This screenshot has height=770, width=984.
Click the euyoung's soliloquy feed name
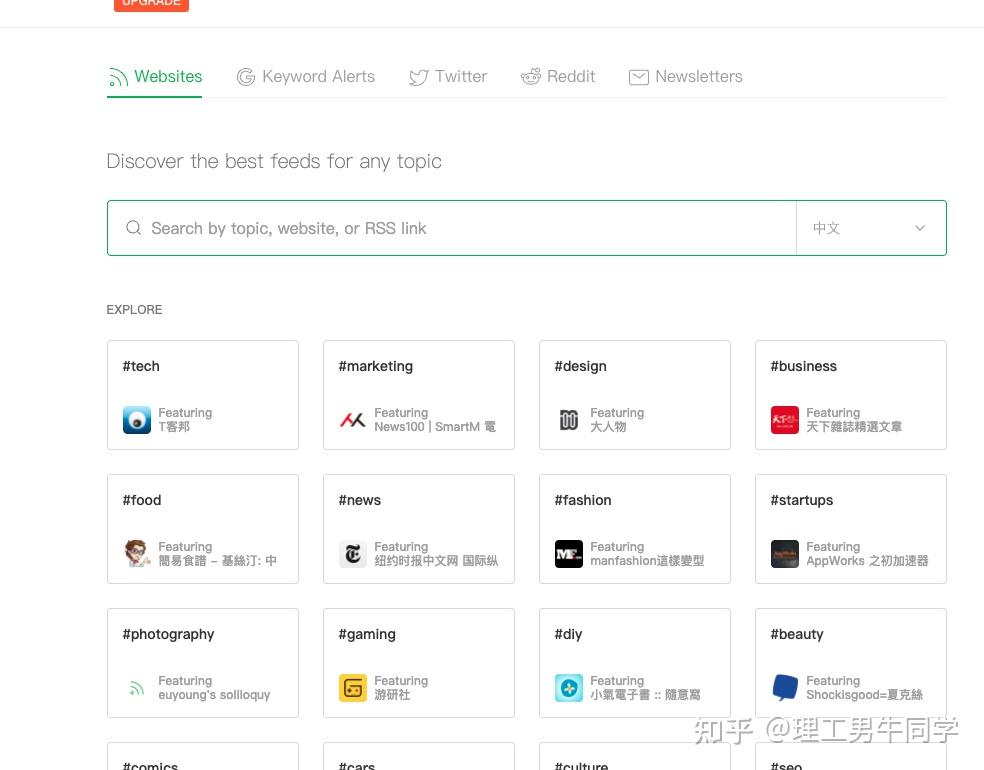(214, 695)
